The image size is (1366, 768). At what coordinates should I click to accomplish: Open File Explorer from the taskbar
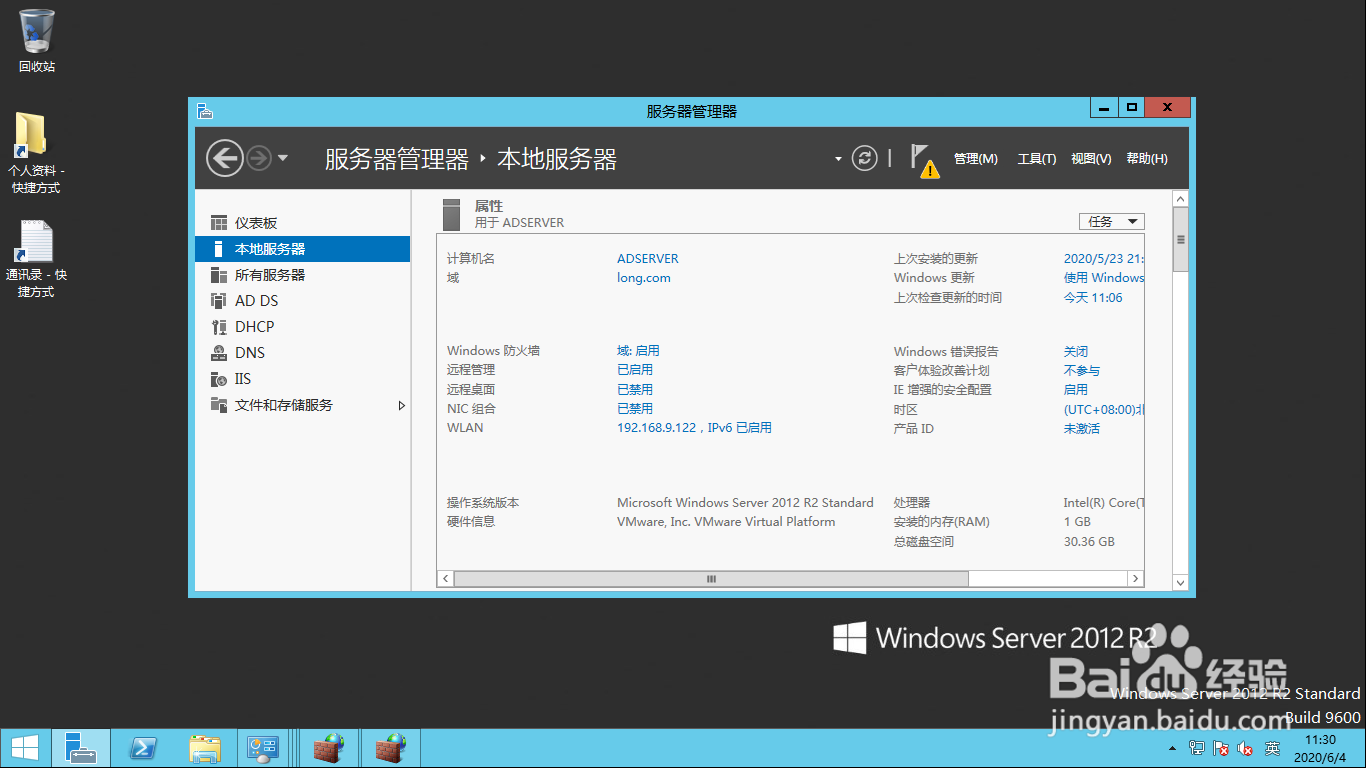205,748
